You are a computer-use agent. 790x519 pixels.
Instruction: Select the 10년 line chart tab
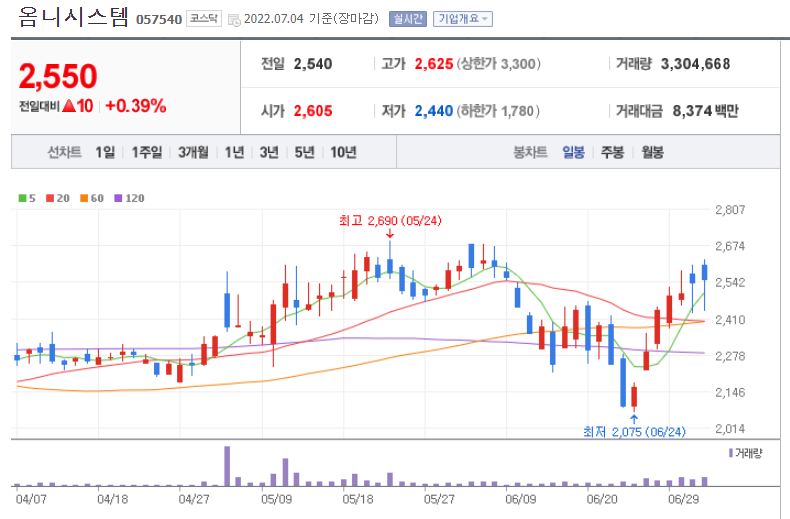point(343,152)
